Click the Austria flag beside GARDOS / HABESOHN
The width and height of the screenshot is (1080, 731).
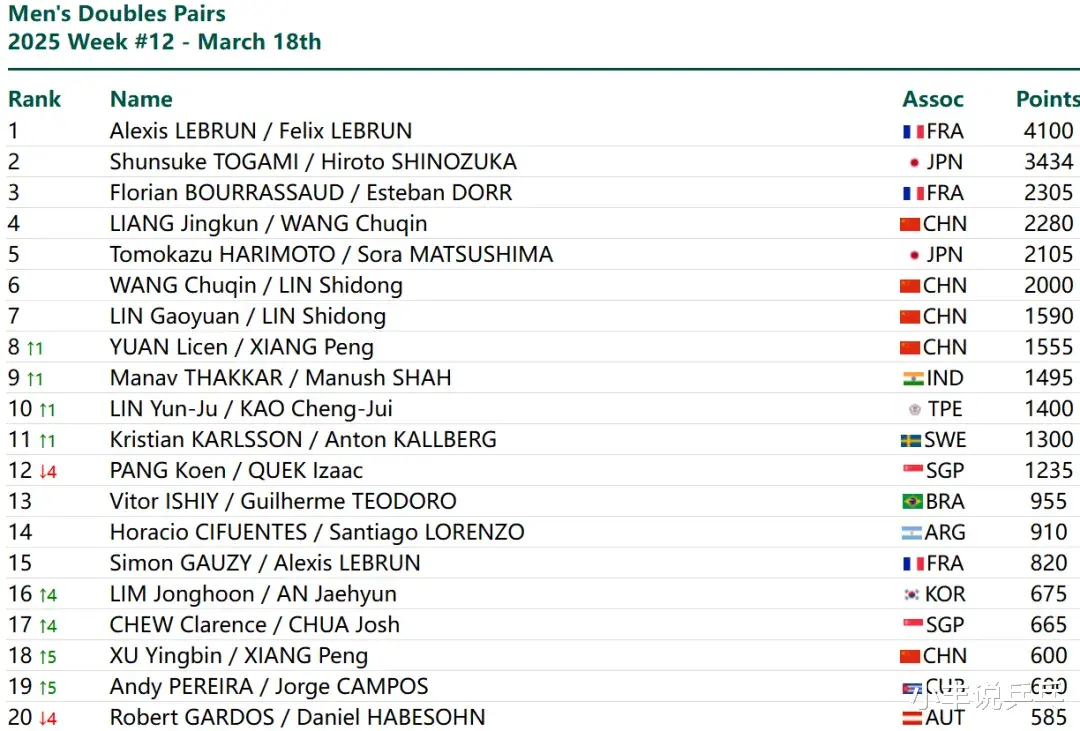point(912,718)
